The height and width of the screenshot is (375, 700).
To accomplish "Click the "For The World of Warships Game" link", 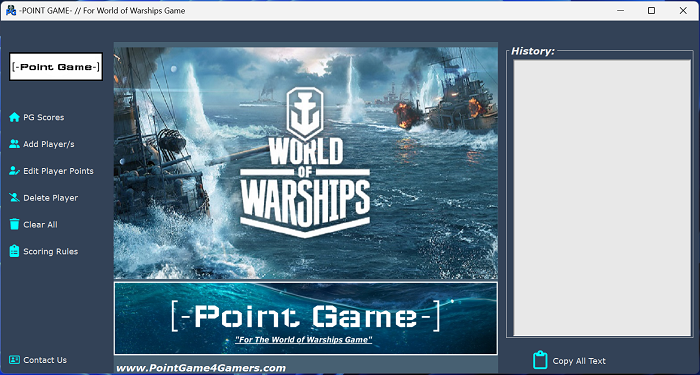I will click(304, 340).
